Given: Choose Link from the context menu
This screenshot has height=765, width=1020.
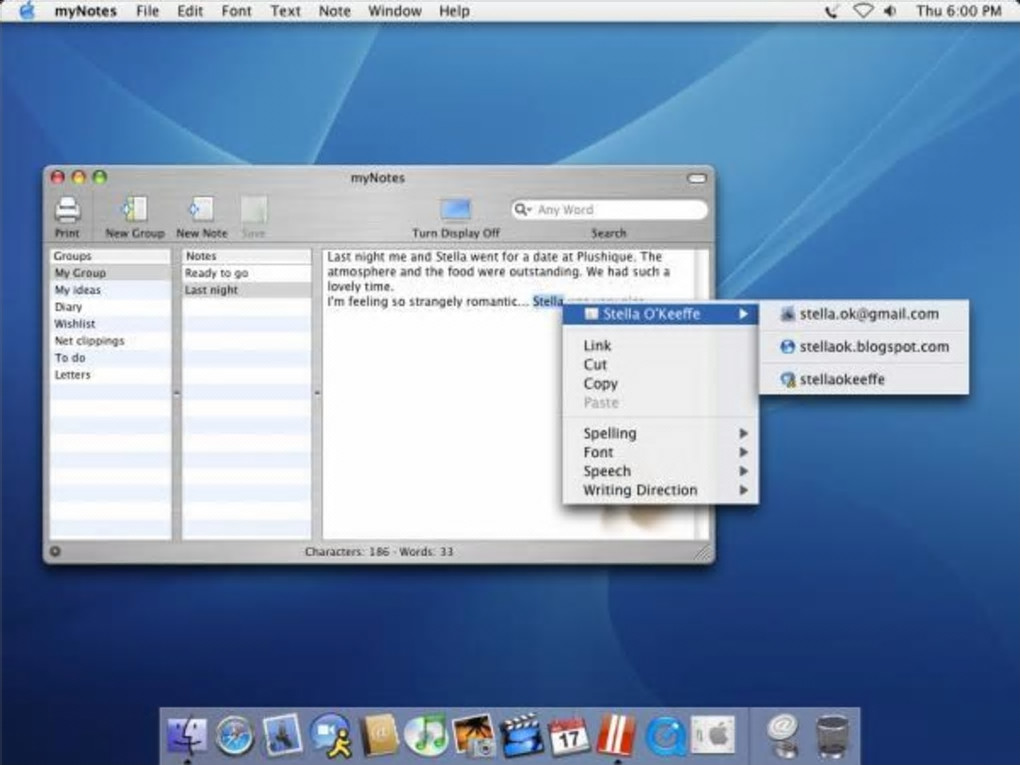Looking at the screenshot, I should [597, 345].
